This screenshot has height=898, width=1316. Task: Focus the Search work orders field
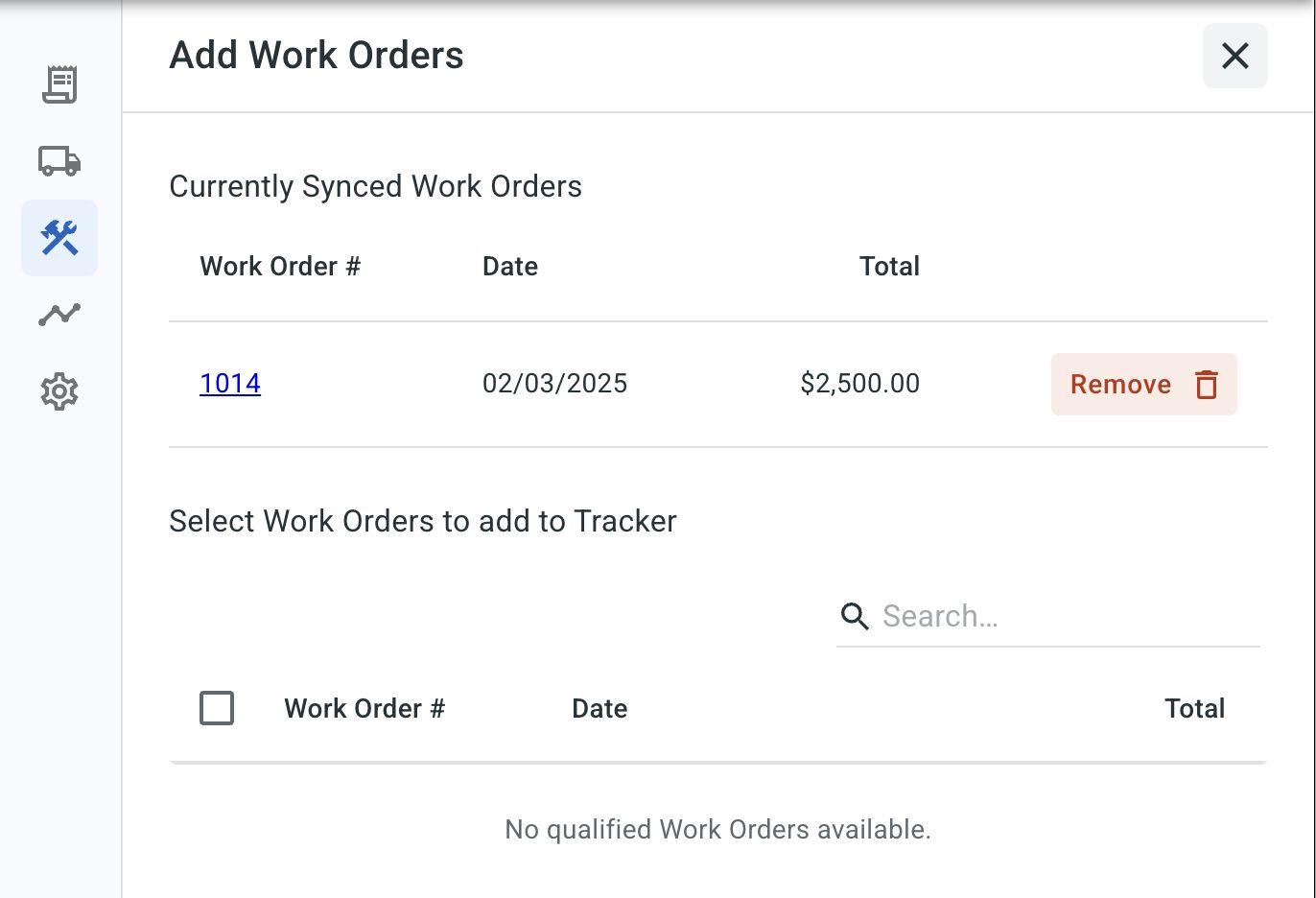(x=1065, y=616)
